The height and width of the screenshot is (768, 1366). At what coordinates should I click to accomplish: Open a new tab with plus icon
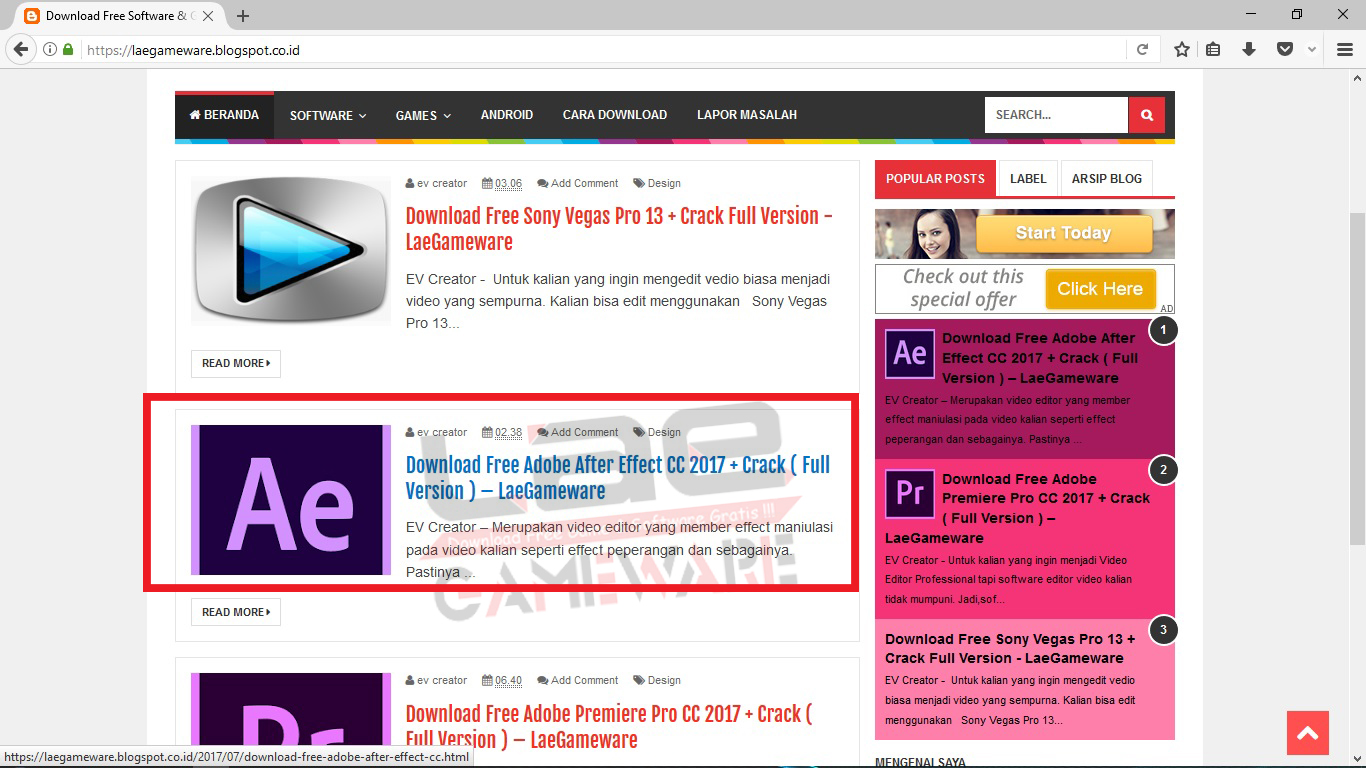pos(243,16)
